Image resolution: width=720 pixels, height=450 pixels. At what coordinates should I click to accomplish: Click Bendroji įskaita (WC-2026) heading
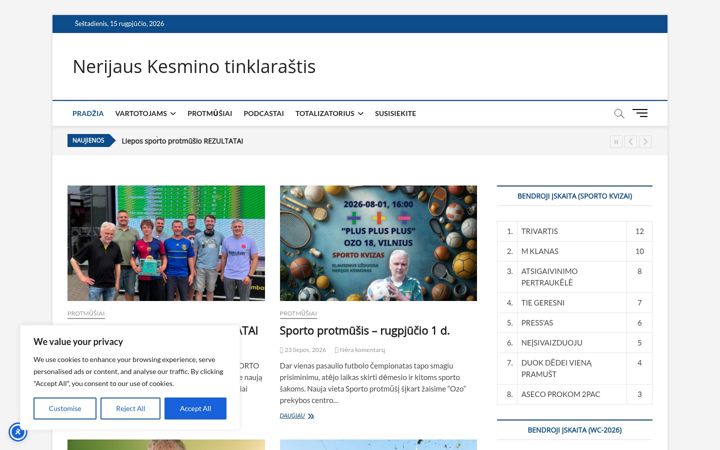click(x=574, y=430)
